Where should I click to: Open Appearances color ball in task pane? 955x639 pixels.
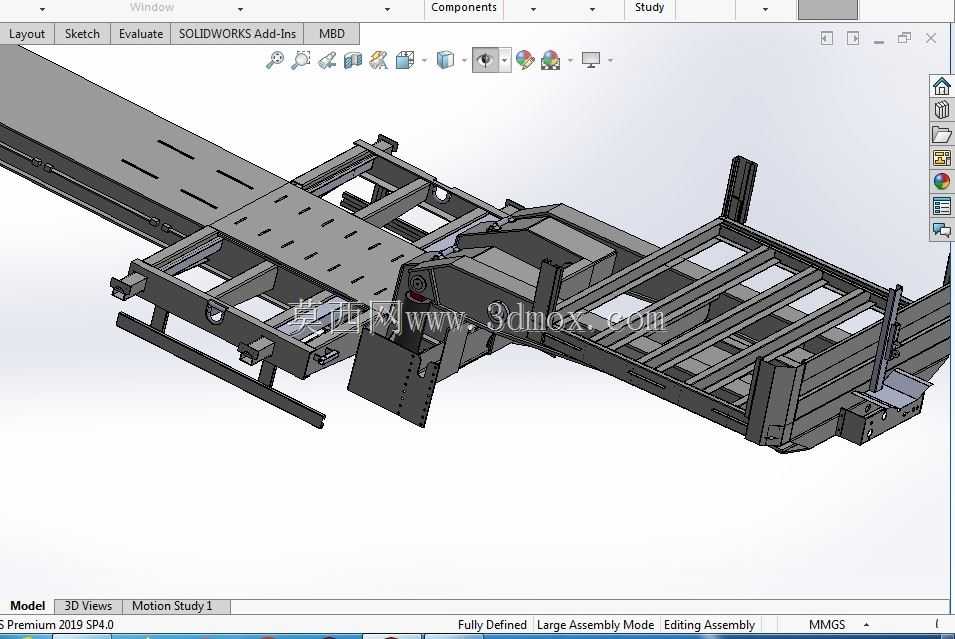(942, 182)
